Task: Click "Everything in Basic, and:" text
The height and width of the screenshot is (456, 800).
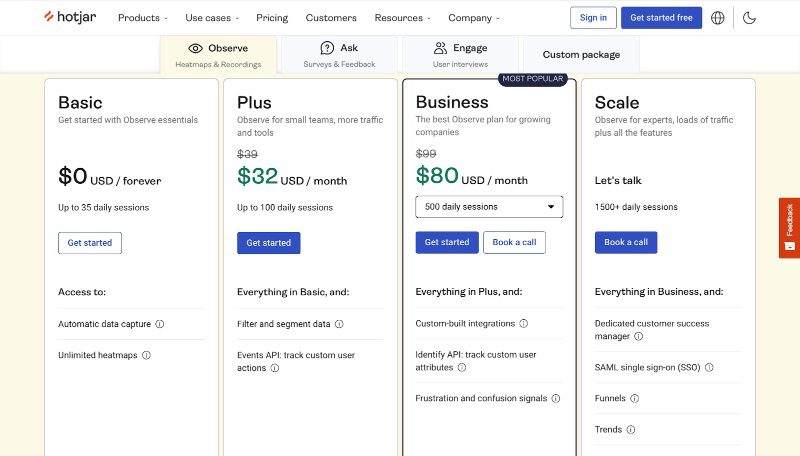Action: [x=293, y=292]
